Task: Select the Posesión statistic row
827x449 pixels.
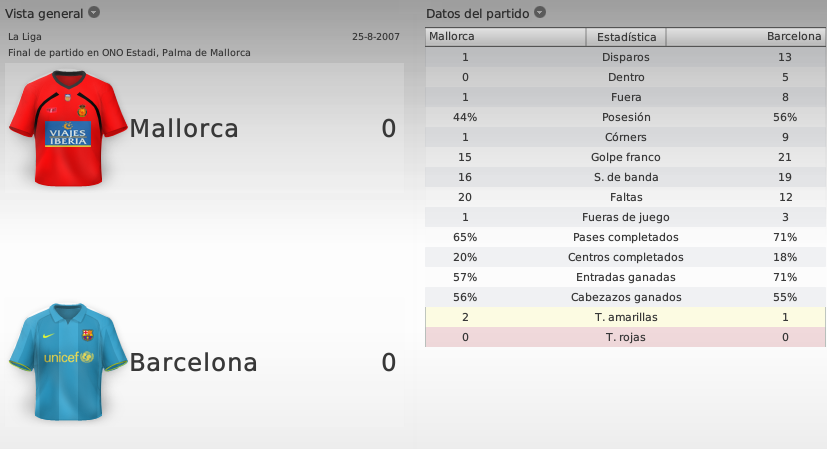Action: click(x=626, y=117)
